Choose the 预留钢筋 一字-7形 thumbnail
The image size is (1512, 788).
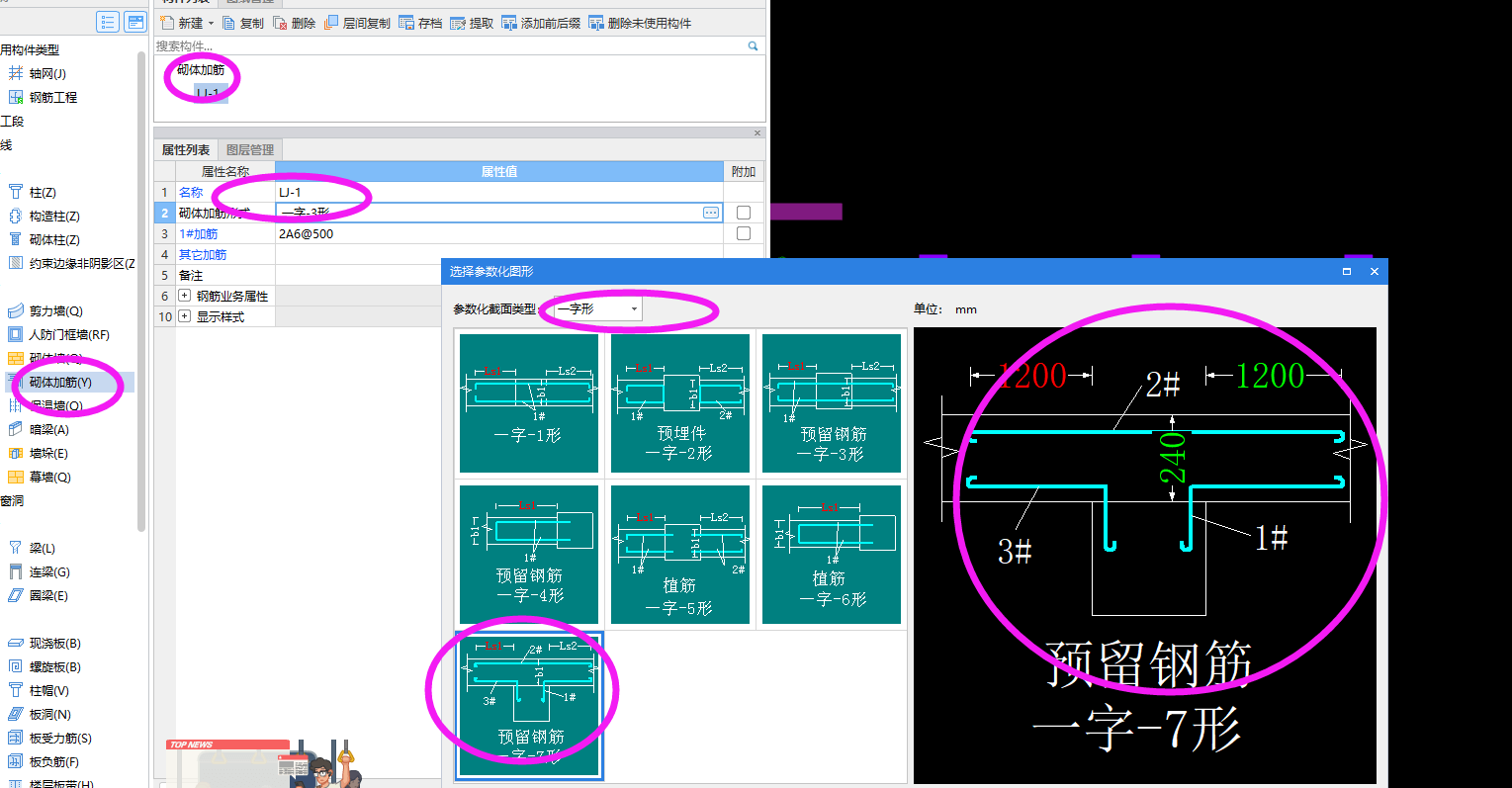(x=529, y=706)
